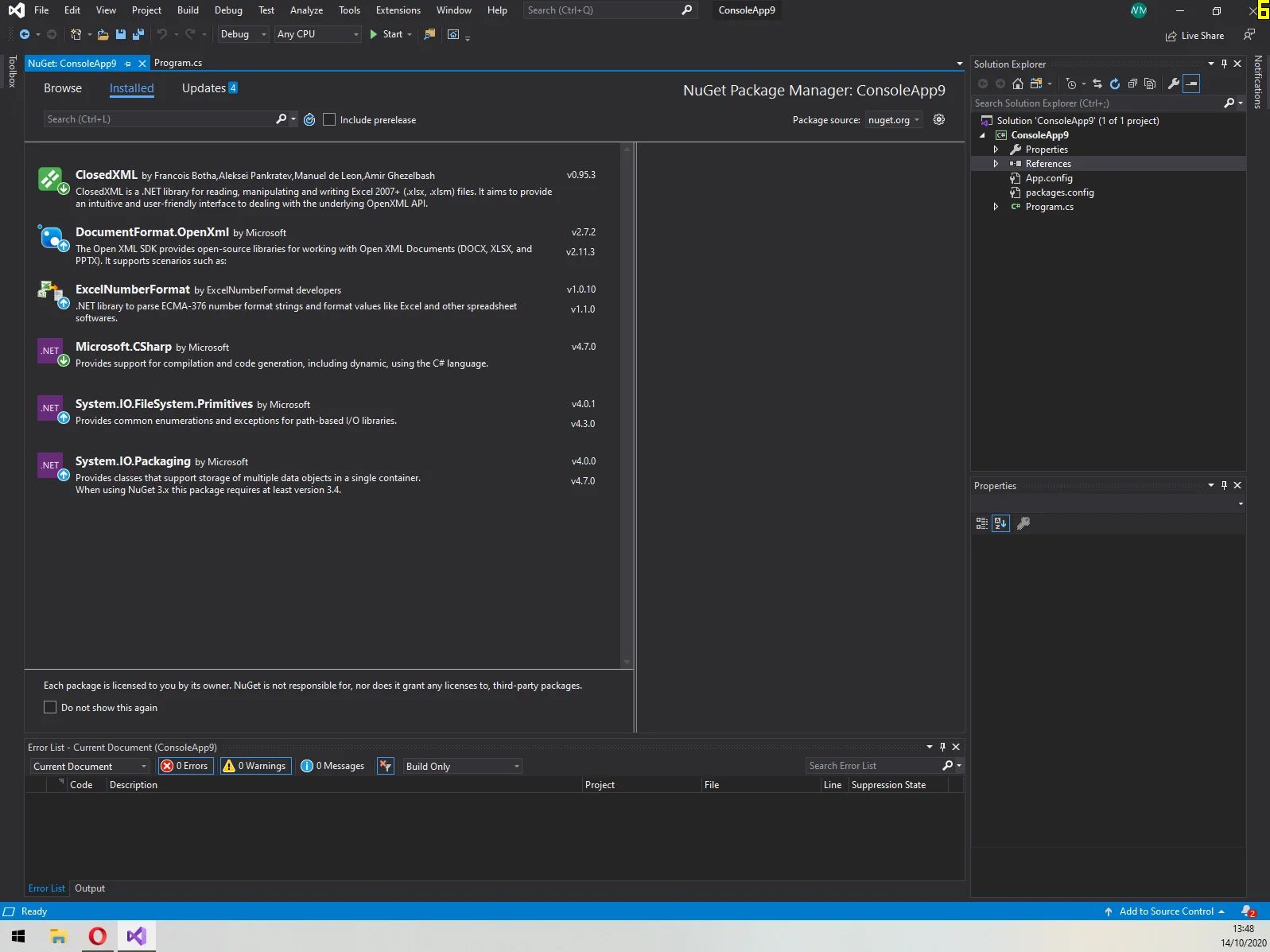The image size is (1270, 952).
Task: Clear the Error List filter icon
Action: (x=386, y=766)
